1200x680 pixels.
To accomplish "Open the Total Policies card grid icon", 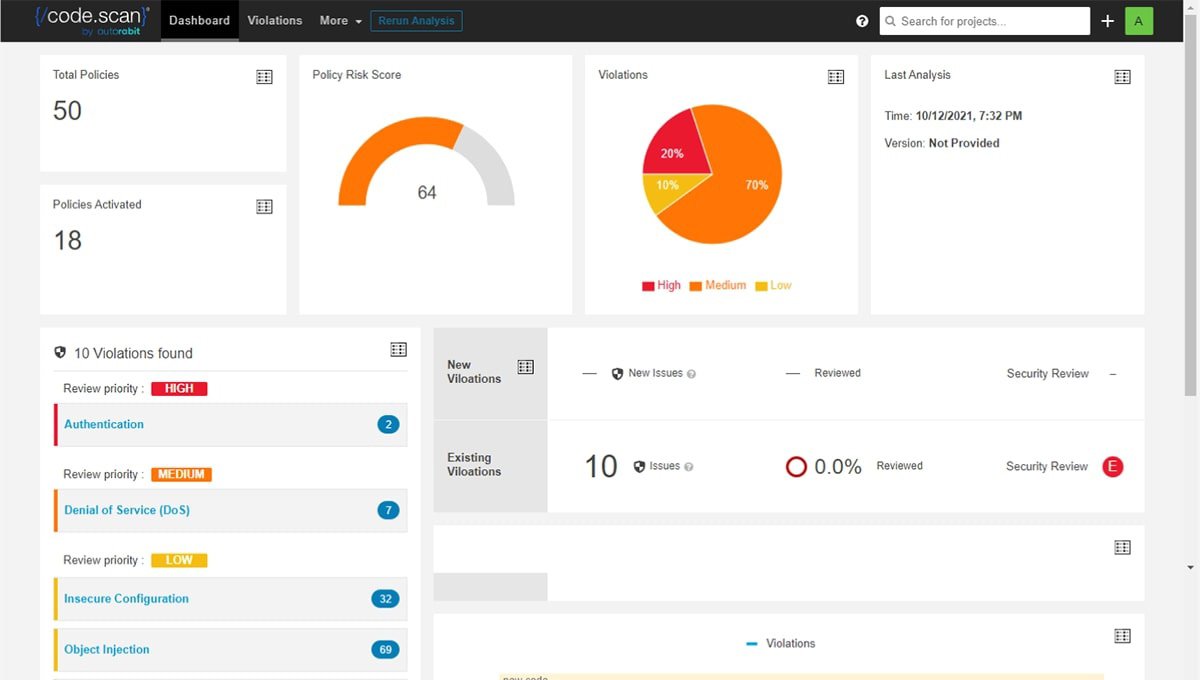I will [x=264, y=76].
